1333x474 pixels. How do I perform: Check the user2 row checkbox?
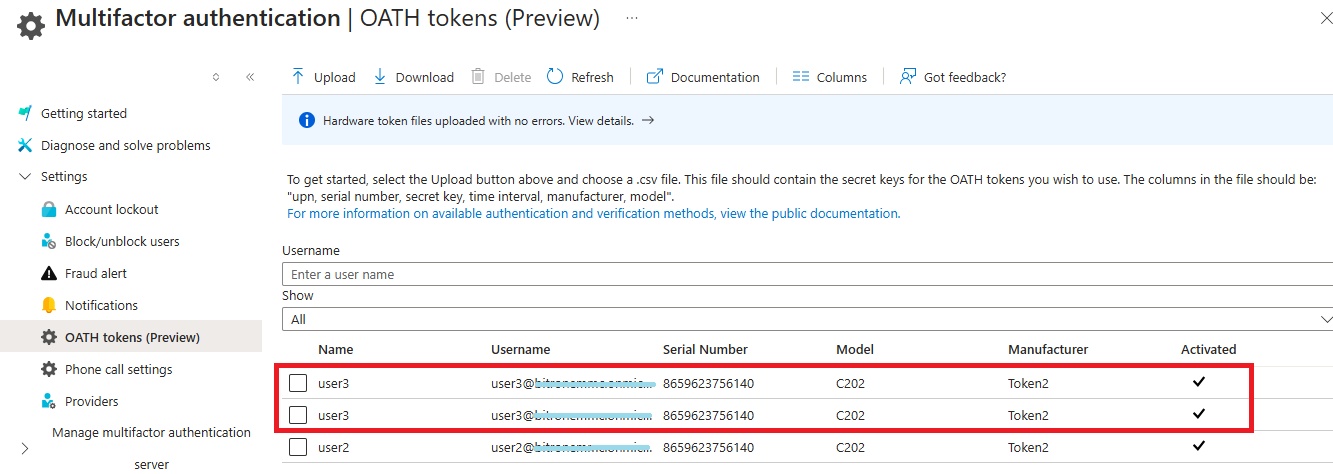pyautogui.click(x=298, y=447)
